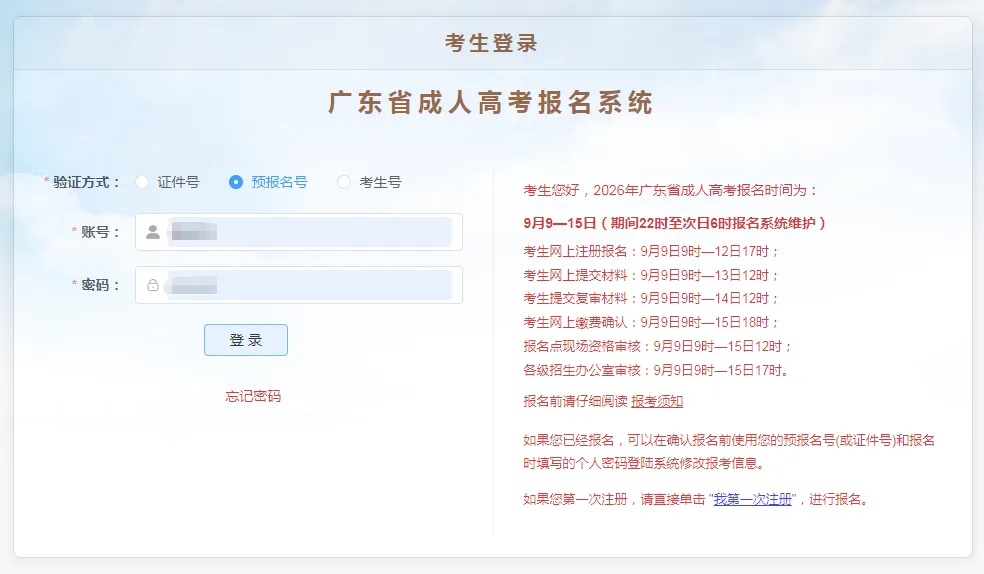Click the 考生您好 greeting line

click(671, 190)
